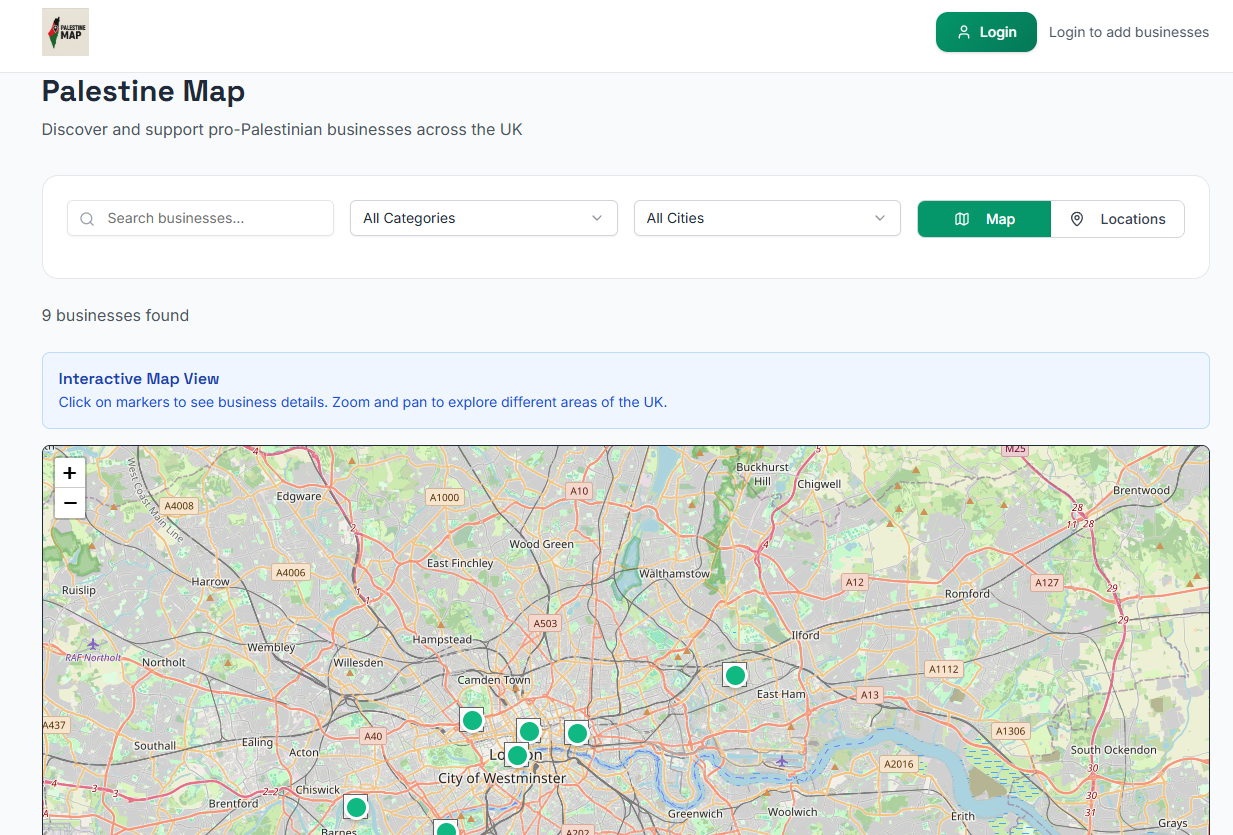Click the 'Interactive Map View' heading
The image size is (1233, 835).
click(139, 379)
